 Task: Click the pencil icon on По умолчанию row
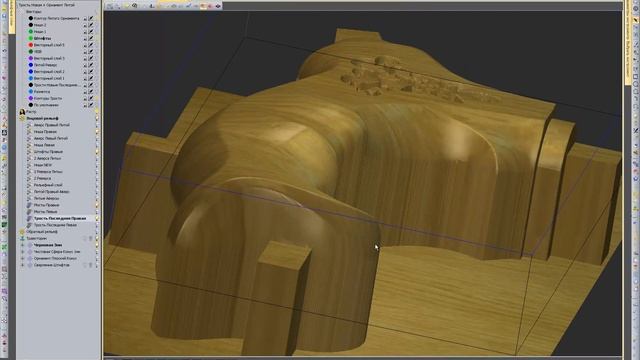(x=91, y=105)
